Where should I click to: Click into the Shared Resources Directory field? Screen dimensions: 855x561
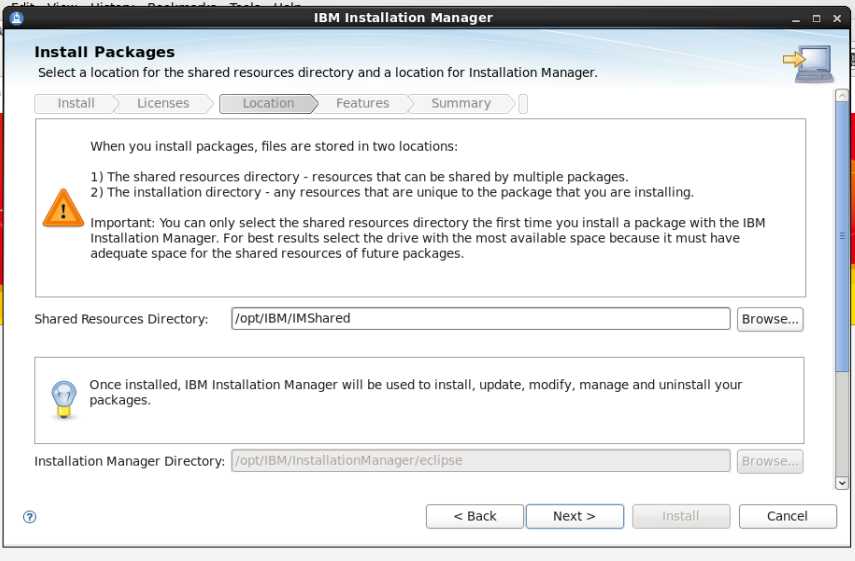pyautogui.click(x=480, y=319)
